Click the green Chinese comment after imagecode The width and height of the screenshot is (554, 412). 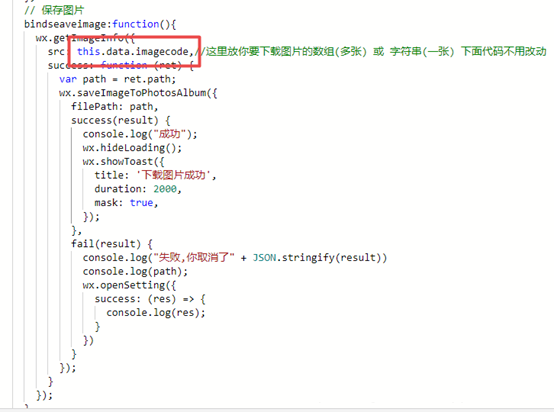point(373,52)
